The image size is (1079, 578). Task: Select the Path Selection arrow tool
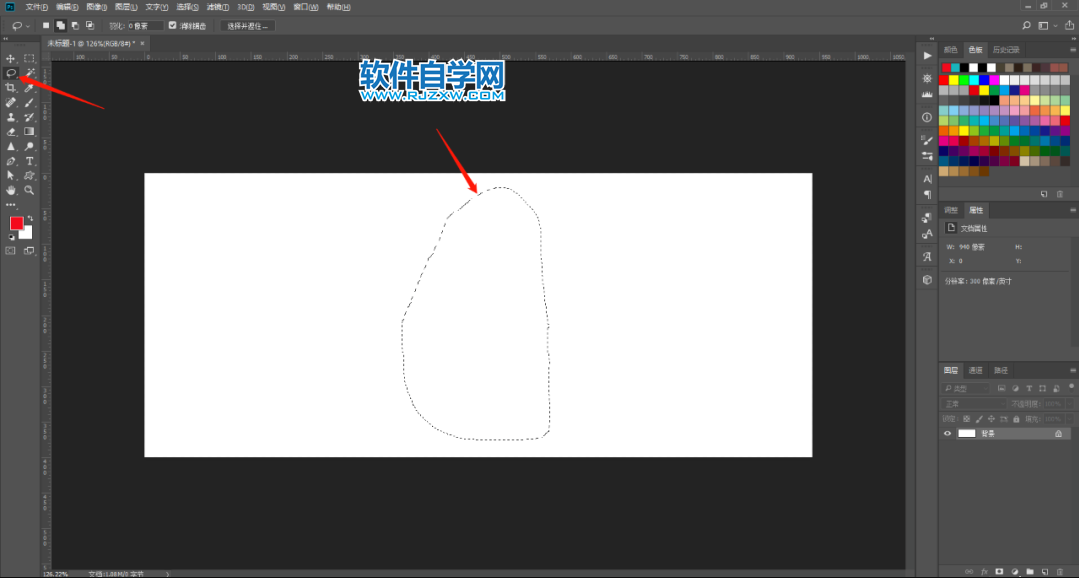[x=10, y=175]
